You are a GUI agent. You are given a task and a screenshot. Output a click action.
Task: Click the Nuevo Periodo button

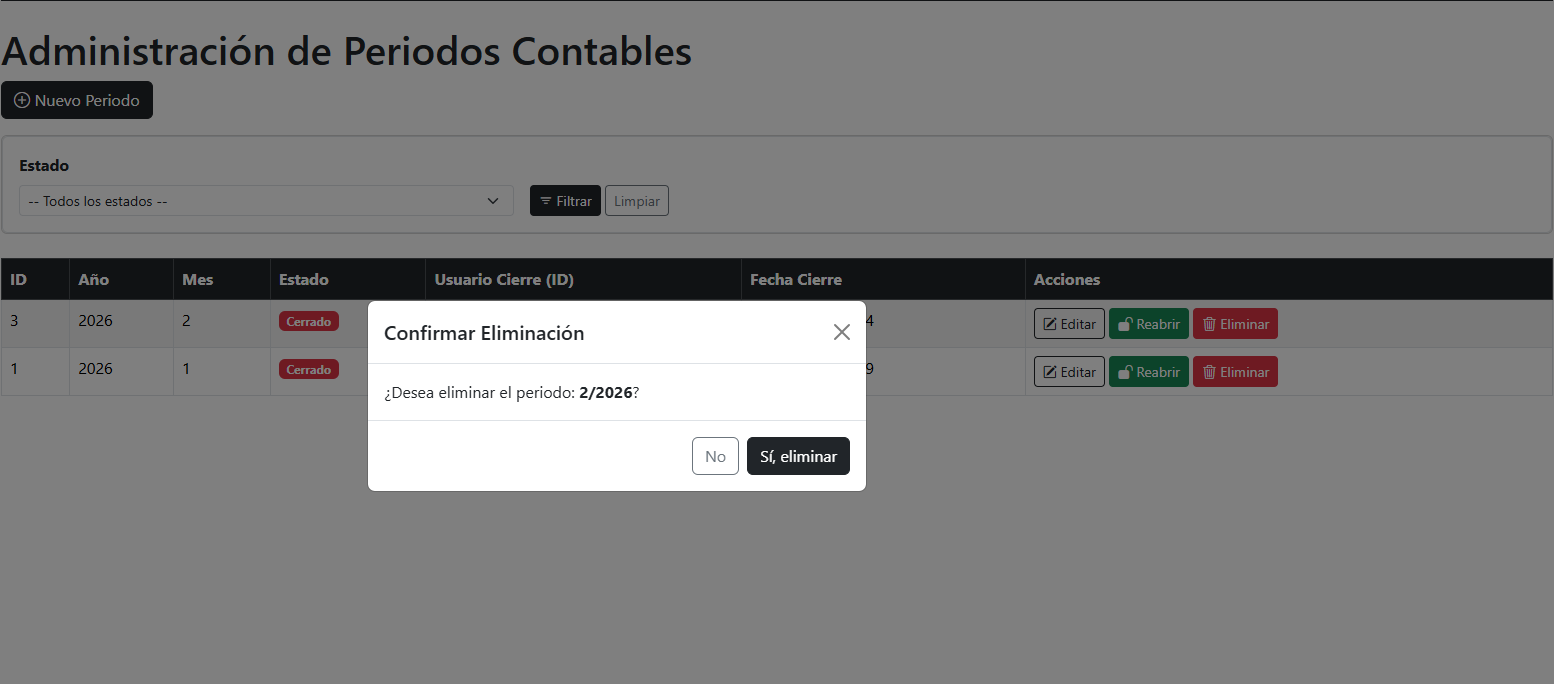click(77, 100)
